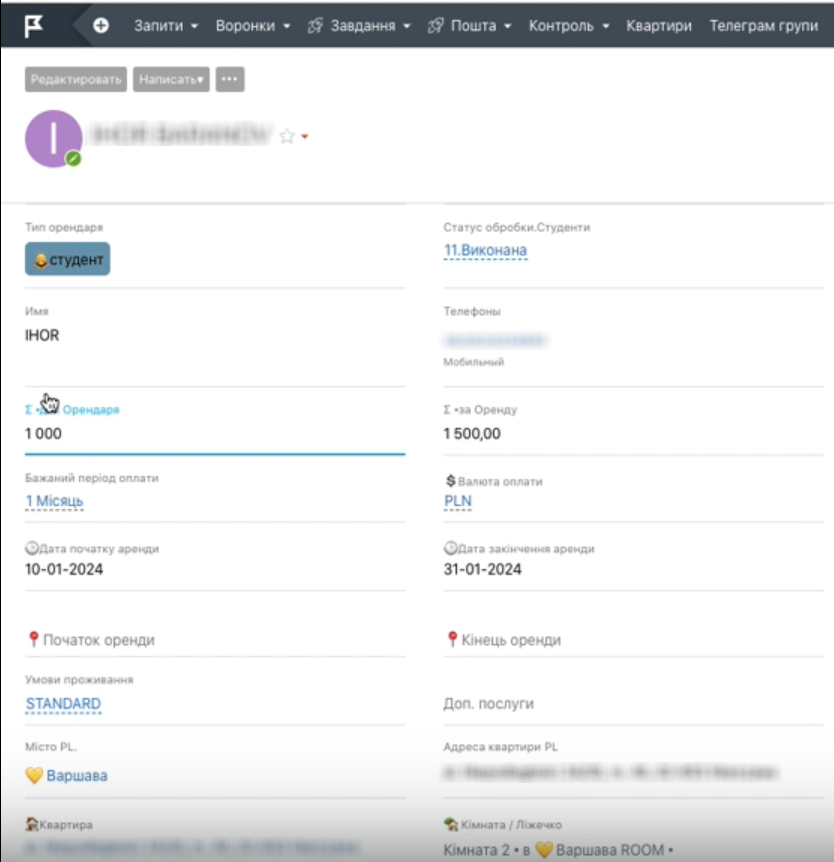Open the Запити menu
This screenshot has height=862, width=834.
tap(166, 25)
